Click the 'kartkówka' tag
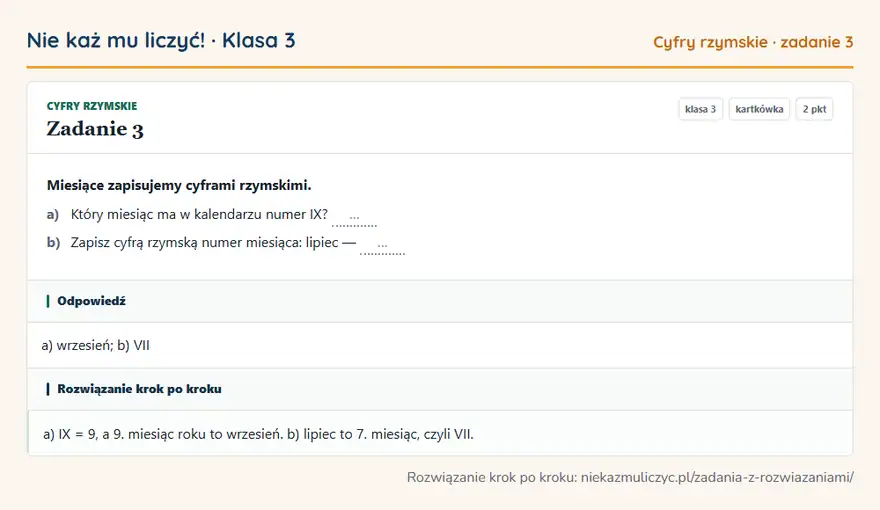 click(x=759, y=109)
